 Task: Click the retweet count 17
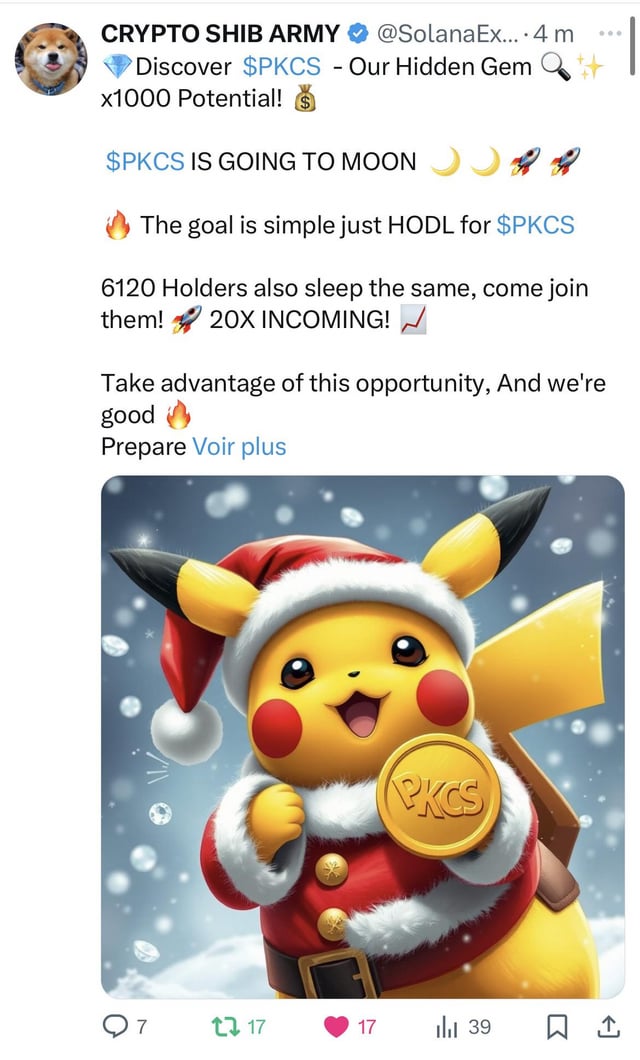256,1028
